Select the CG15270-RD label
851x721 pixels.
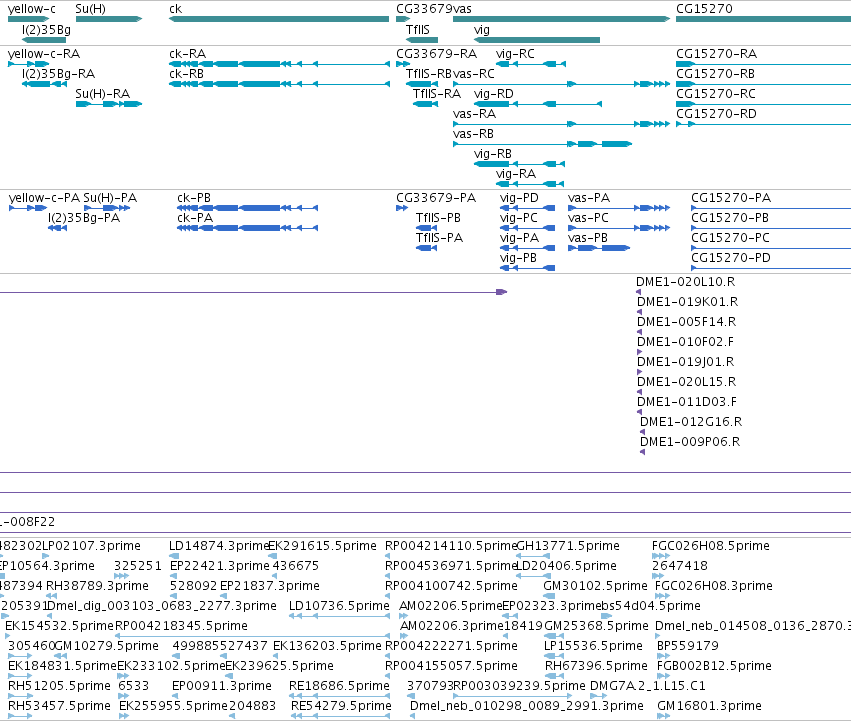(x=716, y=114)
